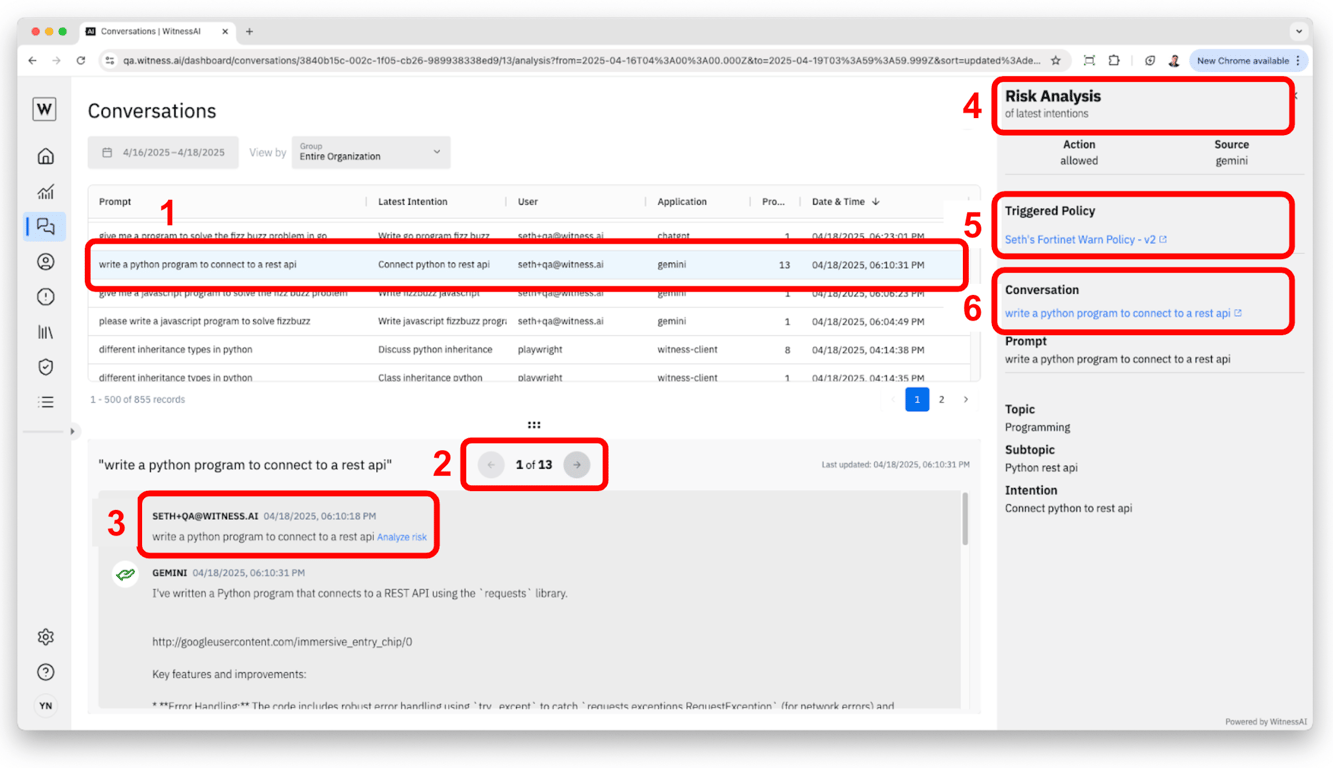Select the 'please write a javascript program' row
This screenshot has height=768, width=1333.
[528, 321]
